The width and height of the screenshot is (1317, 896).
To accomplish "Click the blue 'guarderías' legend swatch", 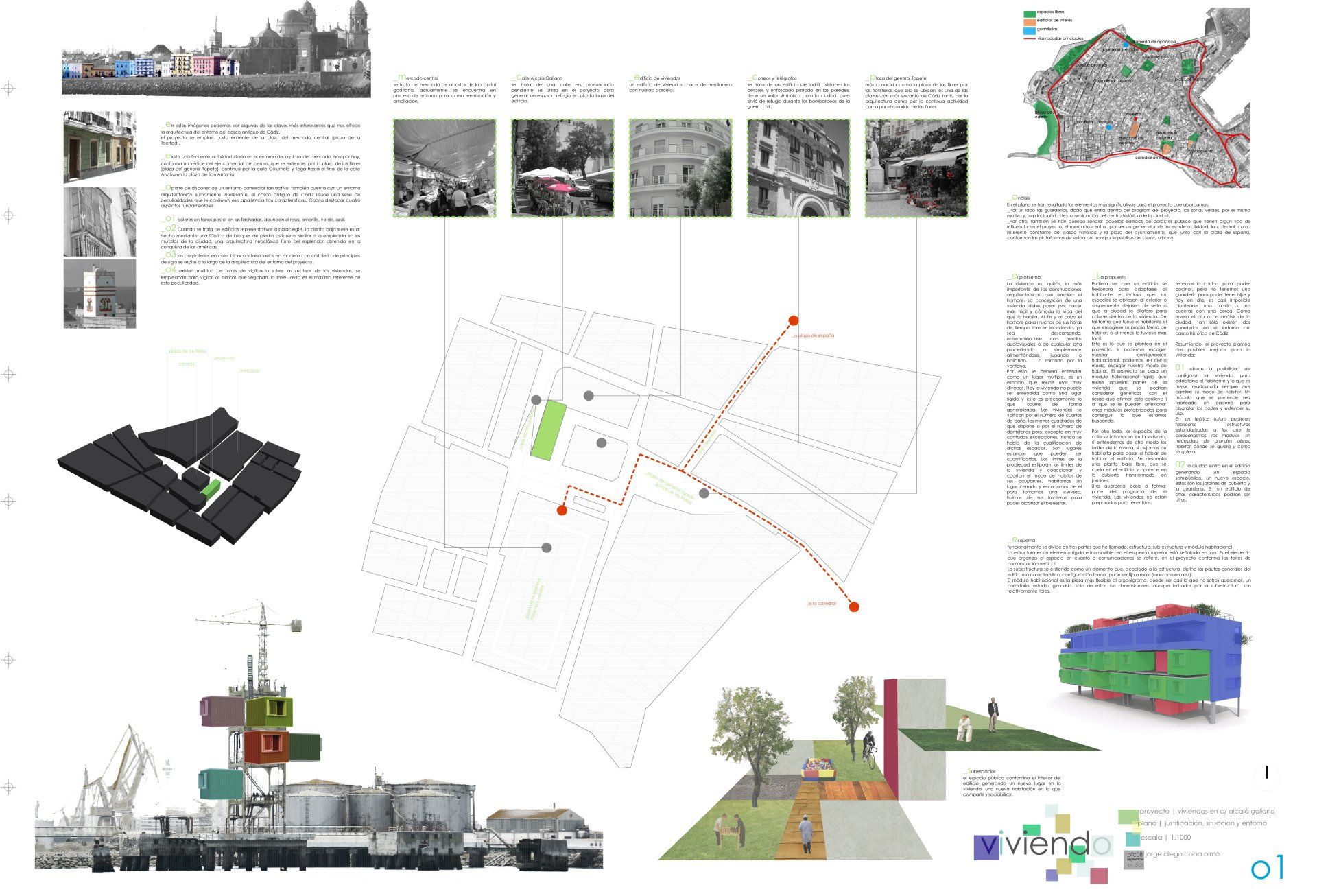I will tap(1030, 30).
